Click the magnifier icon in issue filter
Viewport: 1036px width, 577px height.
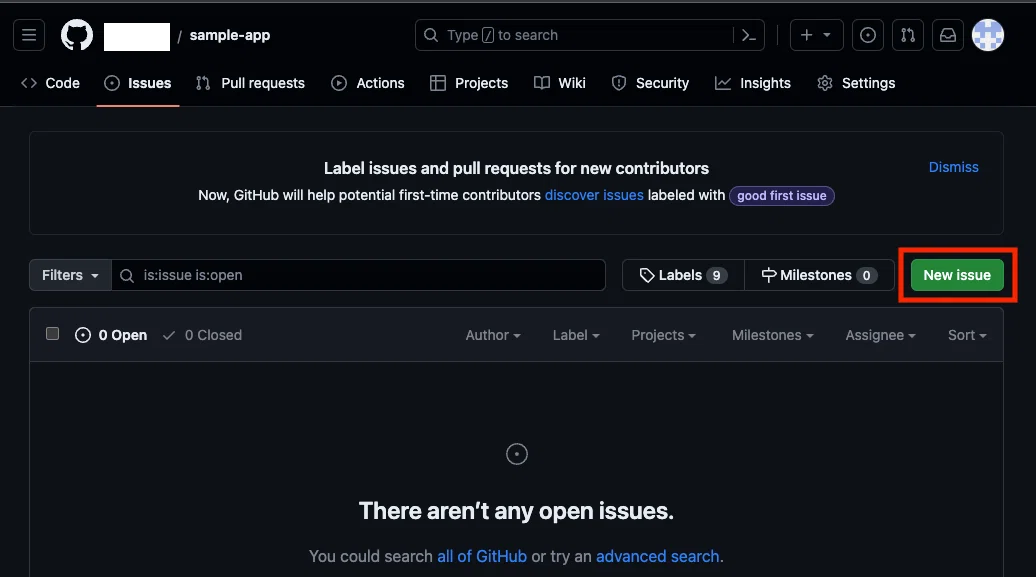click(127, 276)
